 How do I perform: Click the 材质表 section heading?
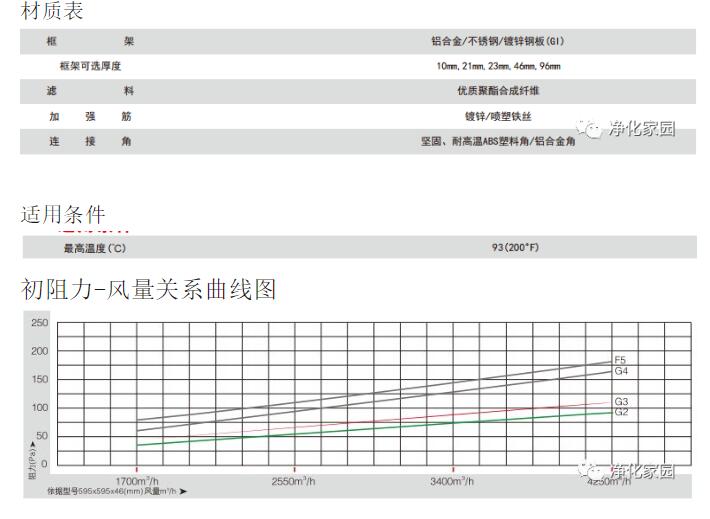52,12
